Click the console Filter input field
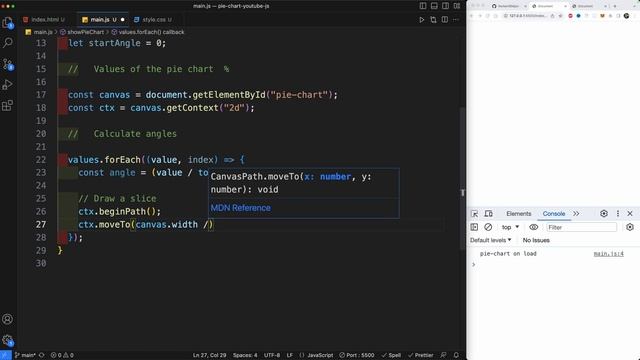 pos(581,227)
